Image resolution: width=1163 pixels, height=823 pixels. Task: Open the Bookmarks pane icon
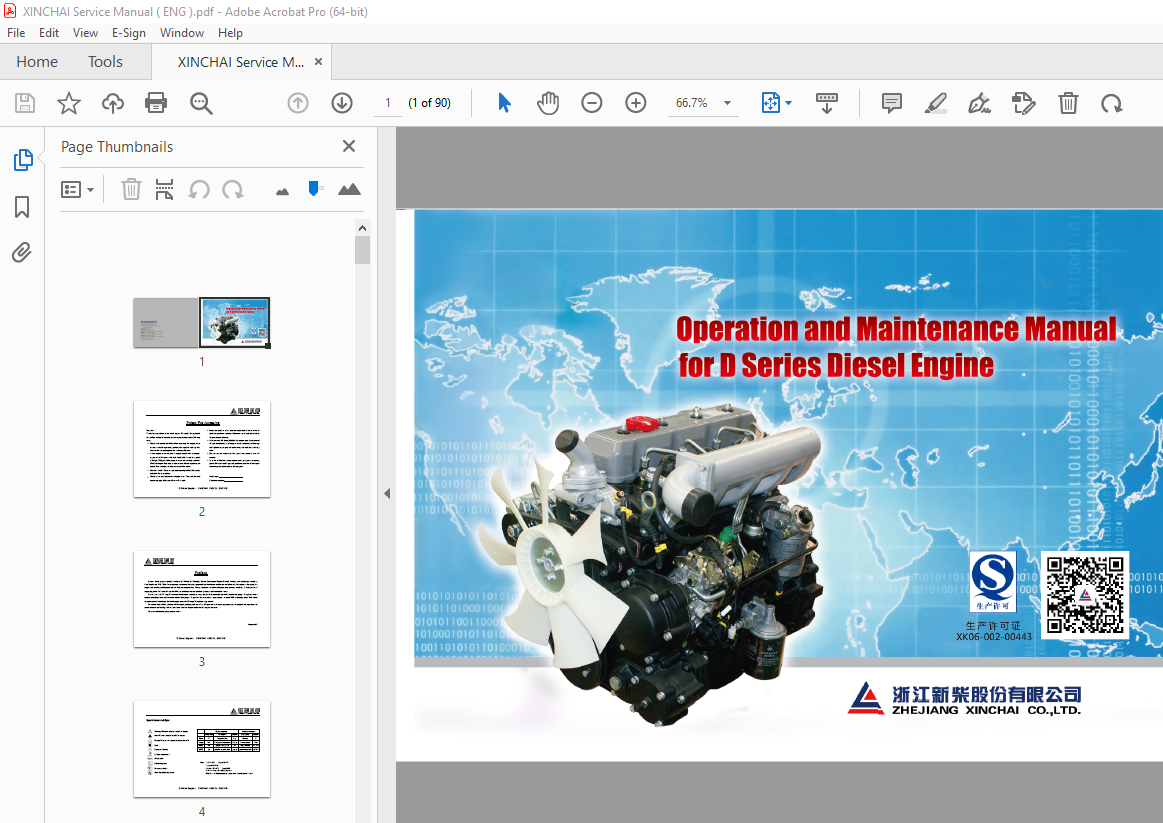pos(22,207)
